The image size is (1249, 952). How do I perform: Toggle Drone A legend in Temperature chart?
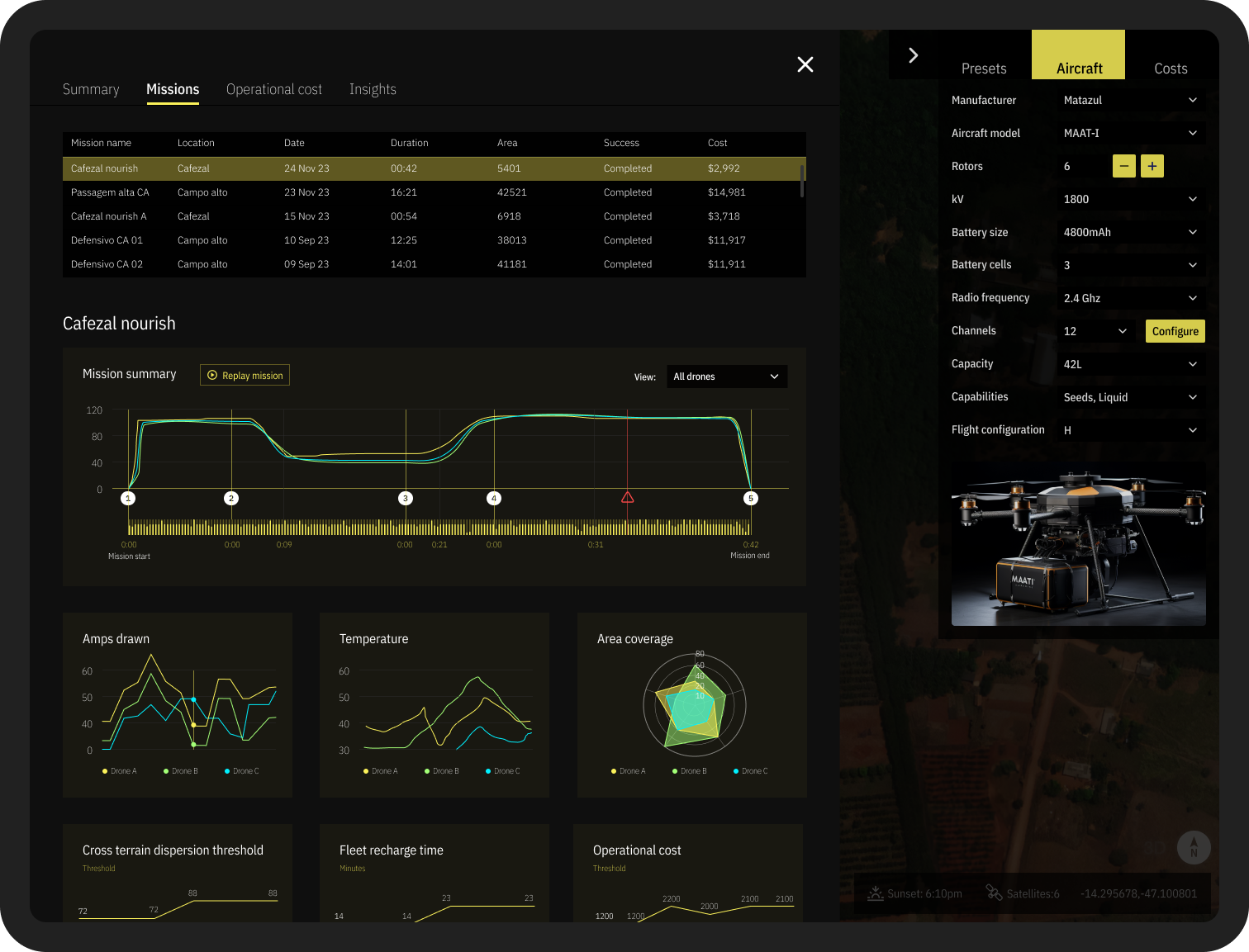381,771
